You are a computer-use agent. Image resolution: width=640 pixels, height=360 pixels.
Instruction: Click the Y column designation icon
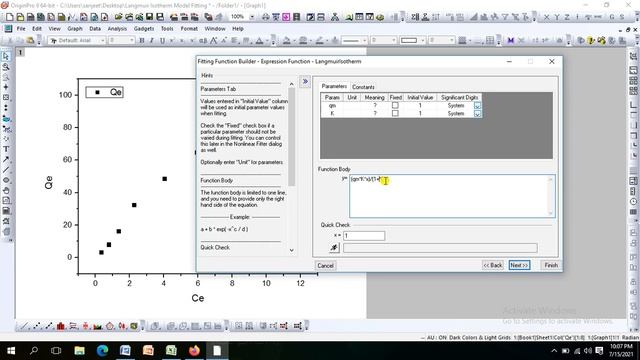point(557,17)
